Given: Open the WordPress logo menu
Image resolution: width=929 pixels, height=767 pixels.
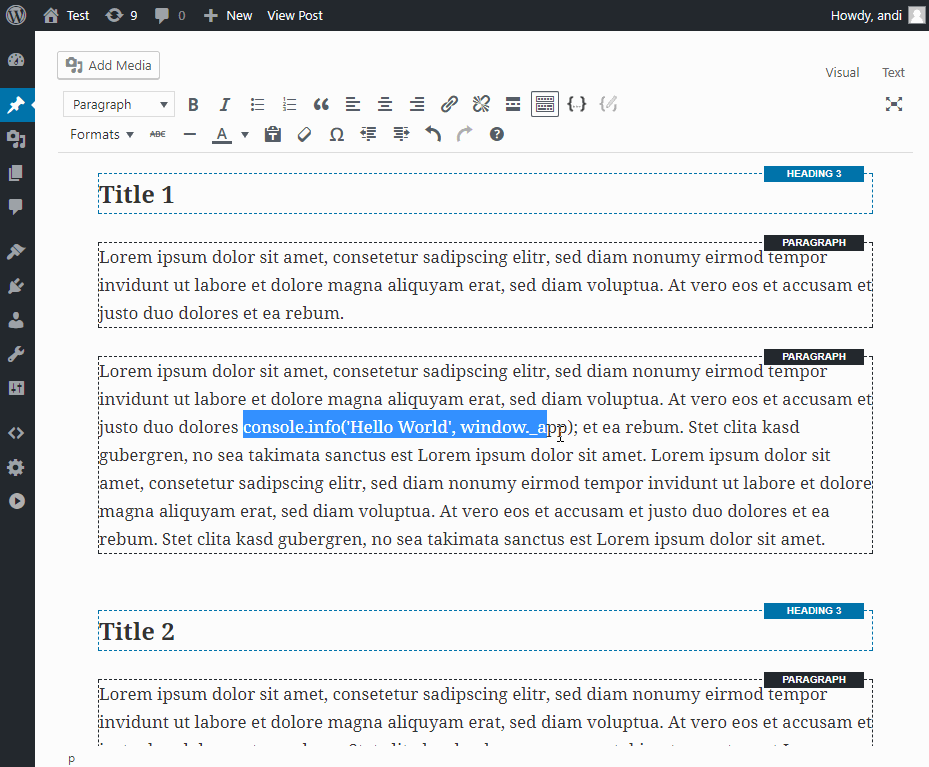Looking at the screenshot, I should 16,15.
